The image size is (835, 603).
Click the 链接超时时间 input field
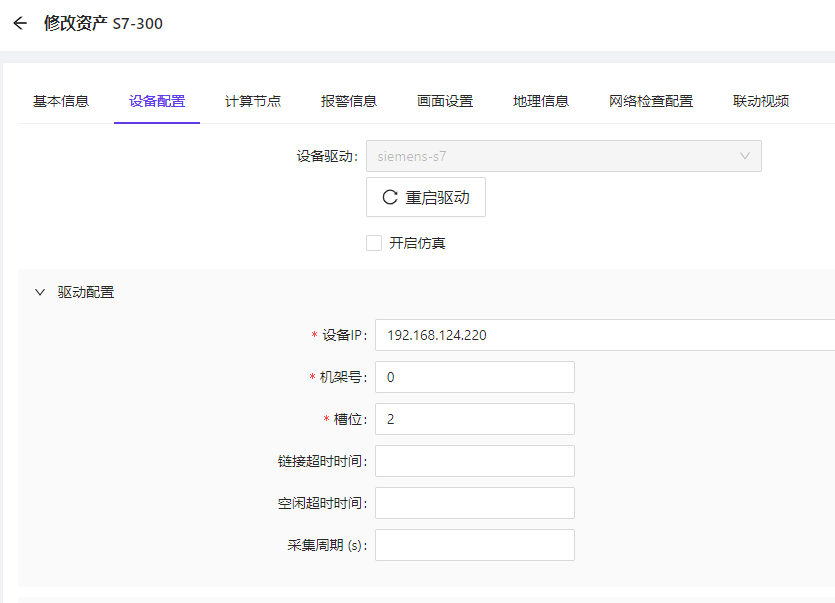click(x=475, y=461)
